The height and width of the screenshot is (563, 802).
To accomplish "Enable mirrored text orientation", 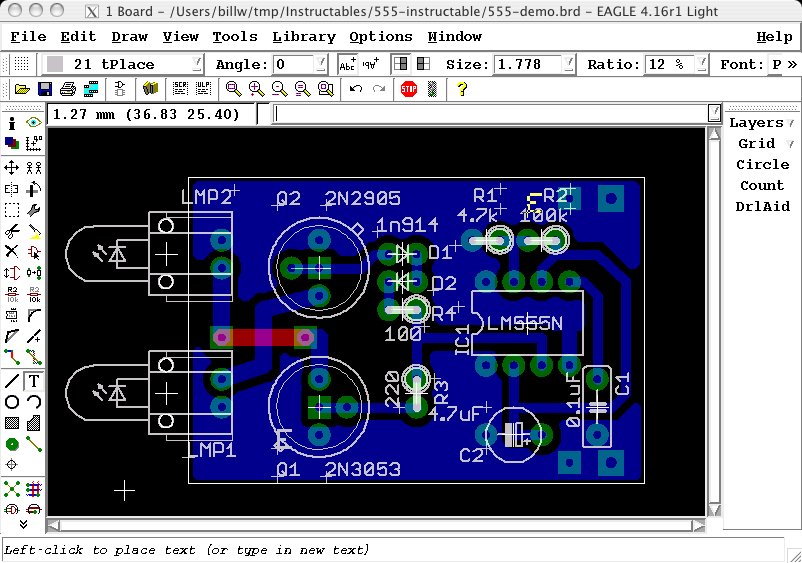I will [370, 64].
